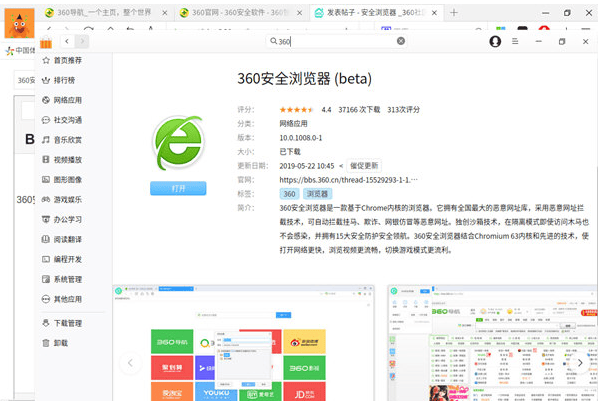Click the version number 10.0.1008.0-1

point(301,138)
